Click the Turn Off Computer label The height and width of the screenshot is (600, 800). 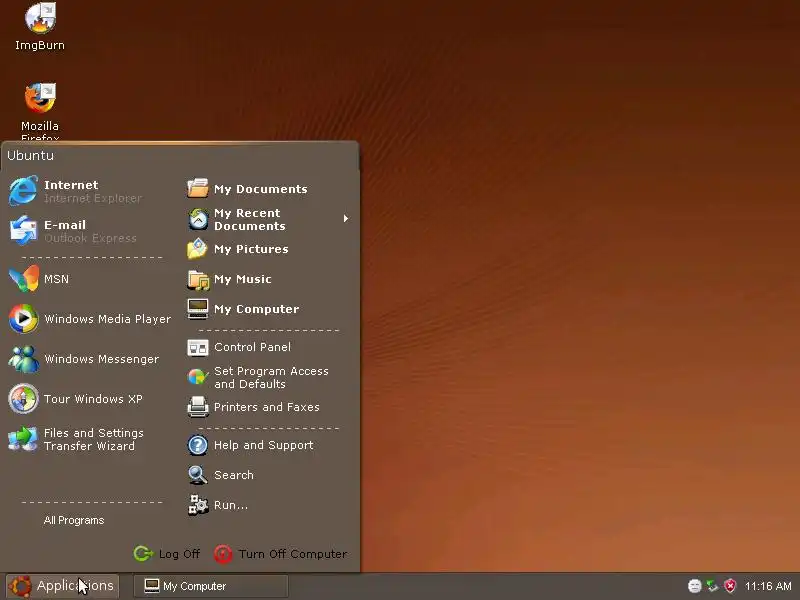tap(293, 554)
